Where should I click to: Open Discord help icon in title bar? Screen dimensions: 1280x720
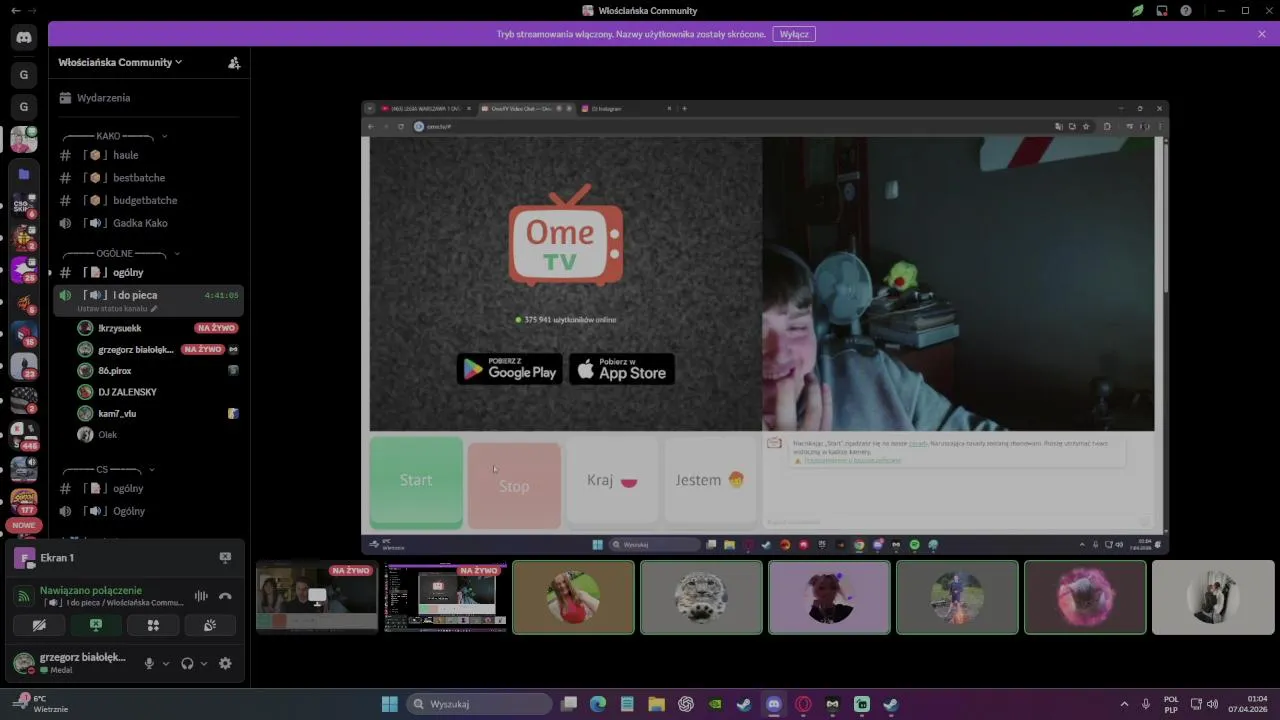[x=1186, y=10]
